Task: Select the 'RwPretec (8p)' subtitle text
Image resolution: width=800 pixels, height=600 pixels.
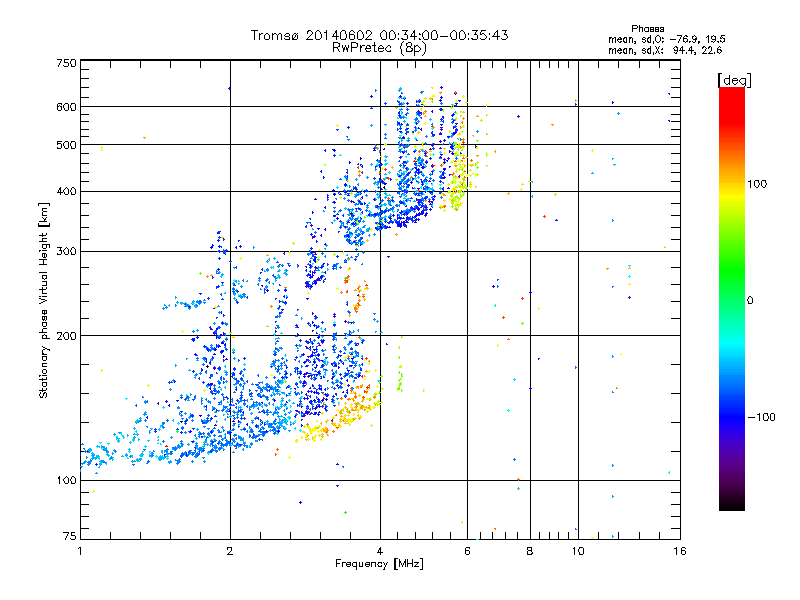Action: 379,48
